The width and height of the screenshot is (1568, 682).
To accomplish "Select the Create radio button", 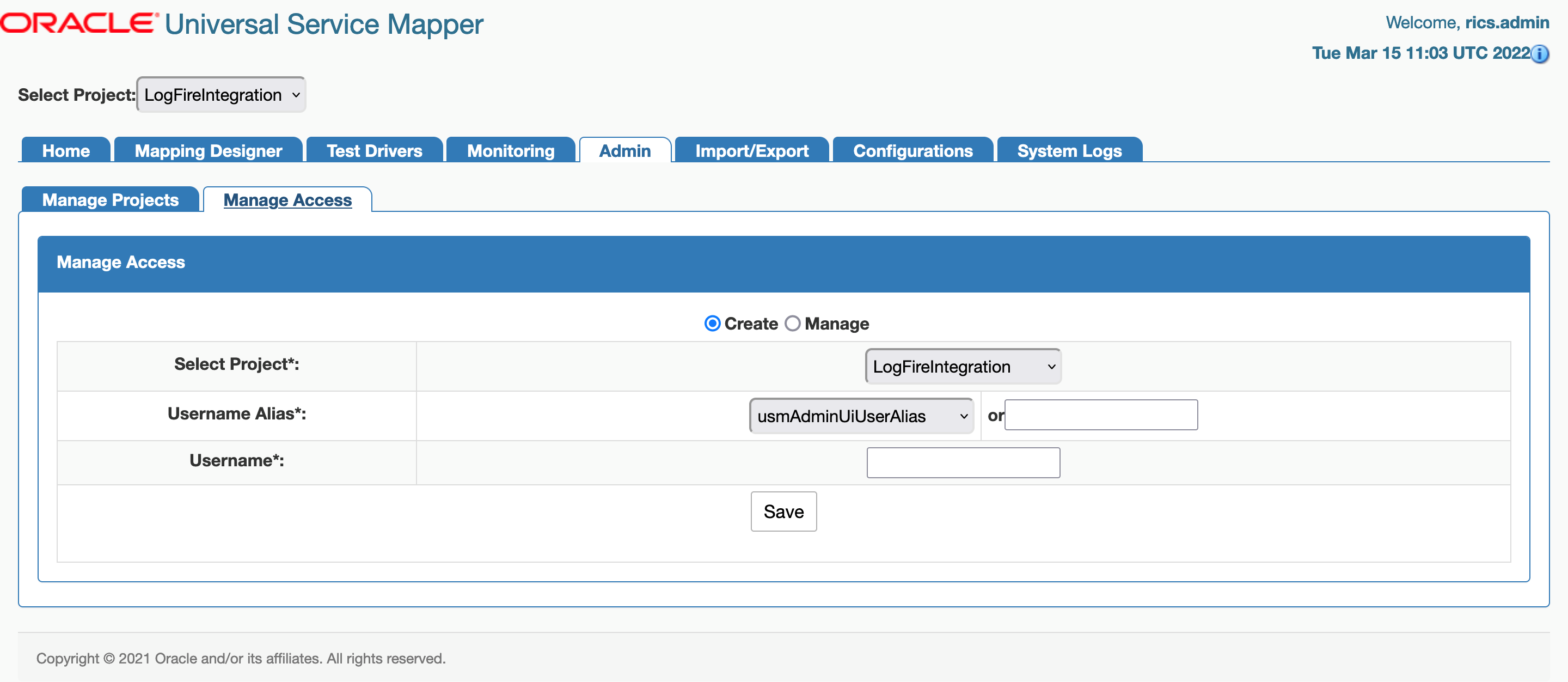I will (712, 324).
